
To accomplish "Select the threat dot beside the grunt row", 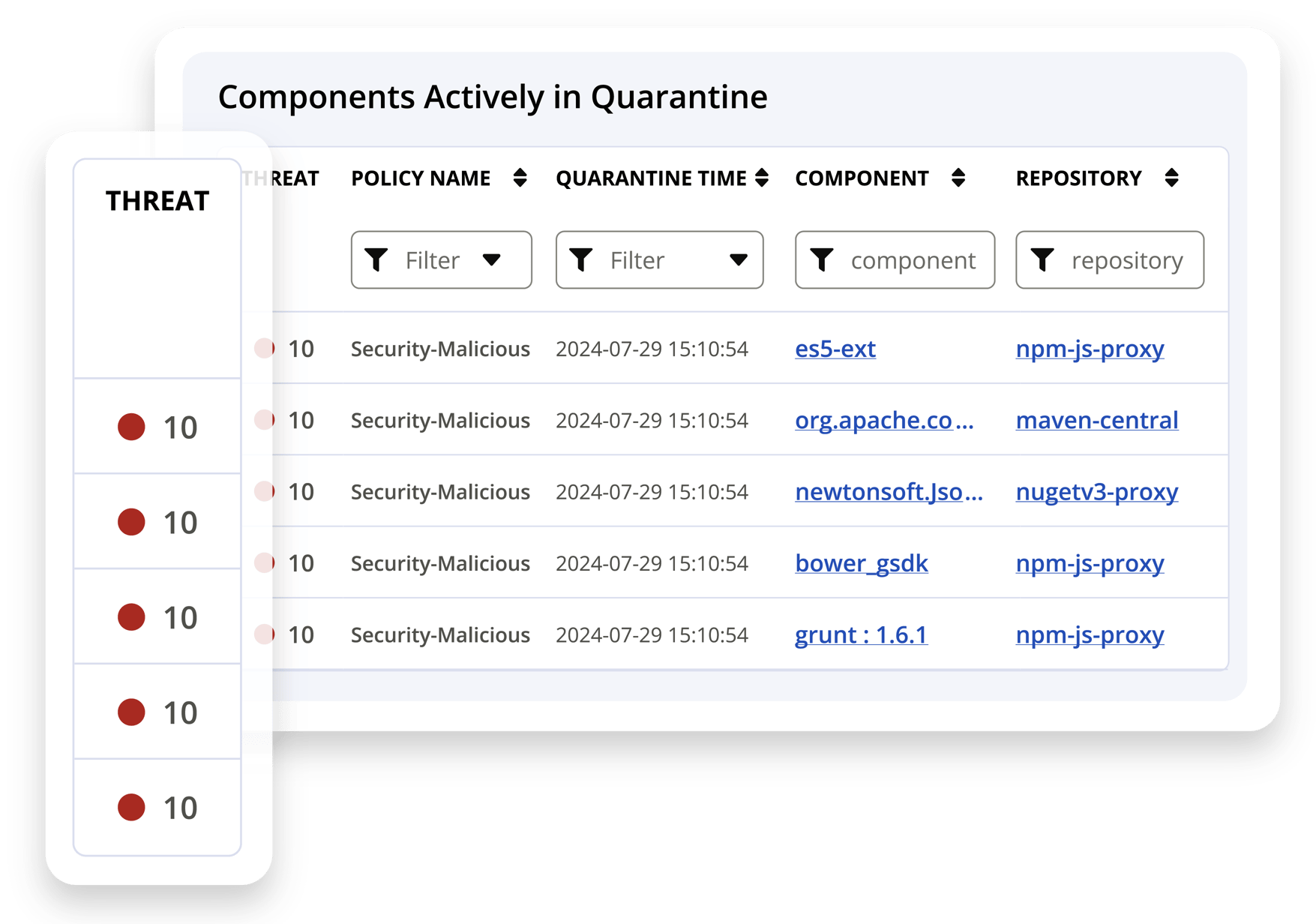I will click(264, 634).
